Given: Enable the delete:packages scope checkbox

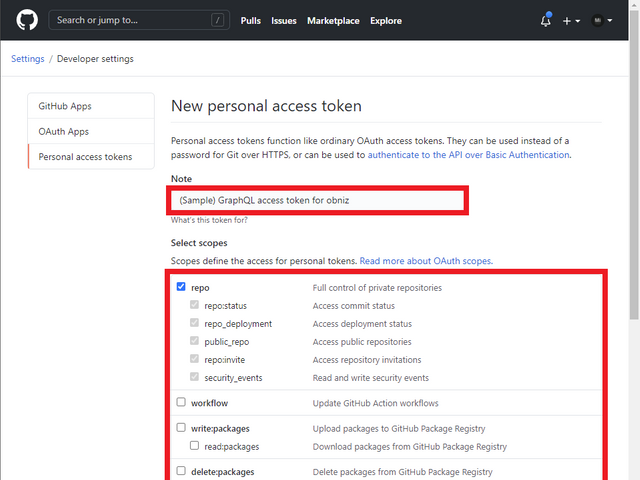Looking at the screenshot, I should (181, 471).
